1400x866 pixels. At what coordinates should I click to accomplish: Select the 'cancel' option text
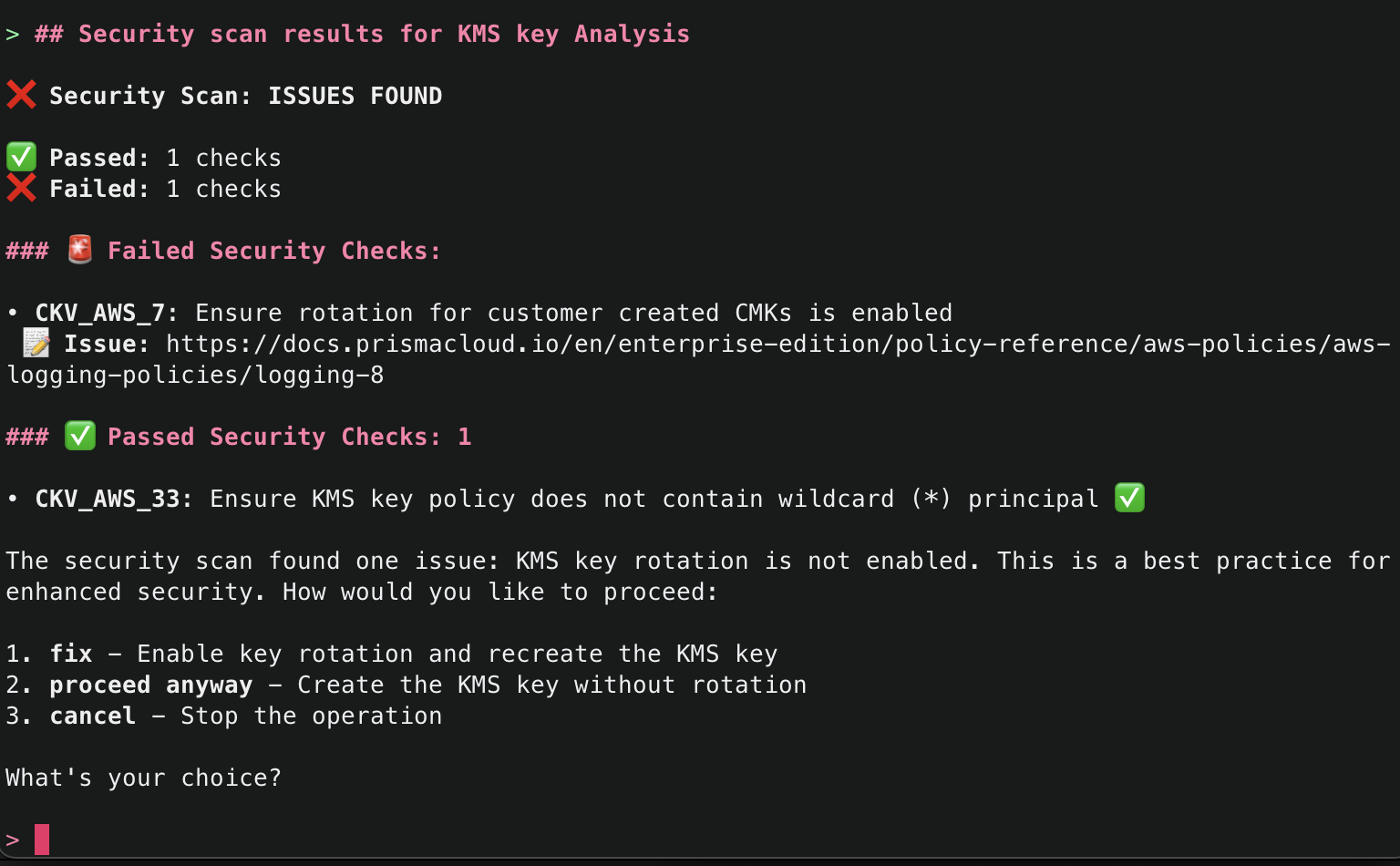pos(92,716)
